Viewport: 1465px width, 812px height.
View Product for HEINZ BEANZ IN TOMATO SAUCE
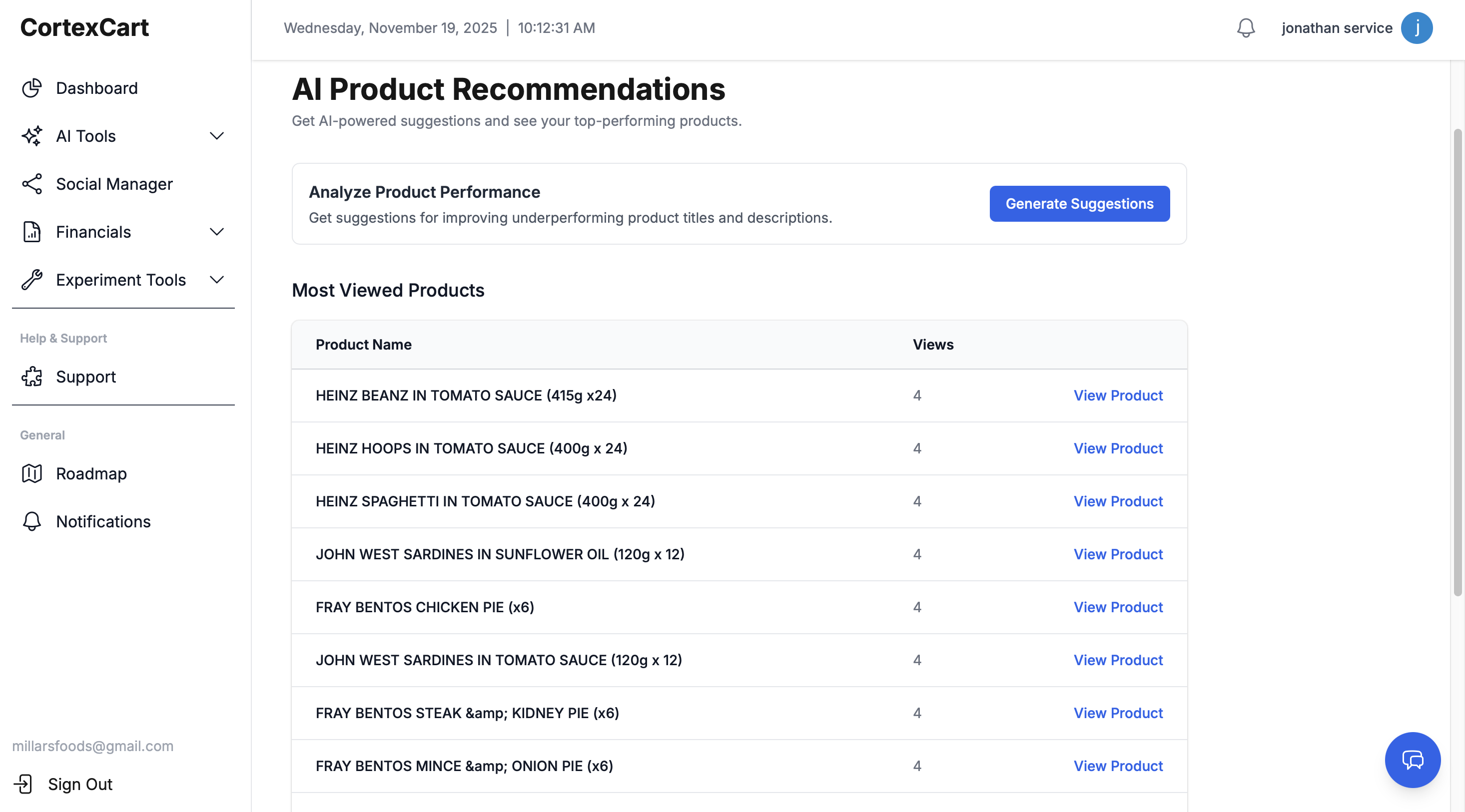[x=1118, y=396]
